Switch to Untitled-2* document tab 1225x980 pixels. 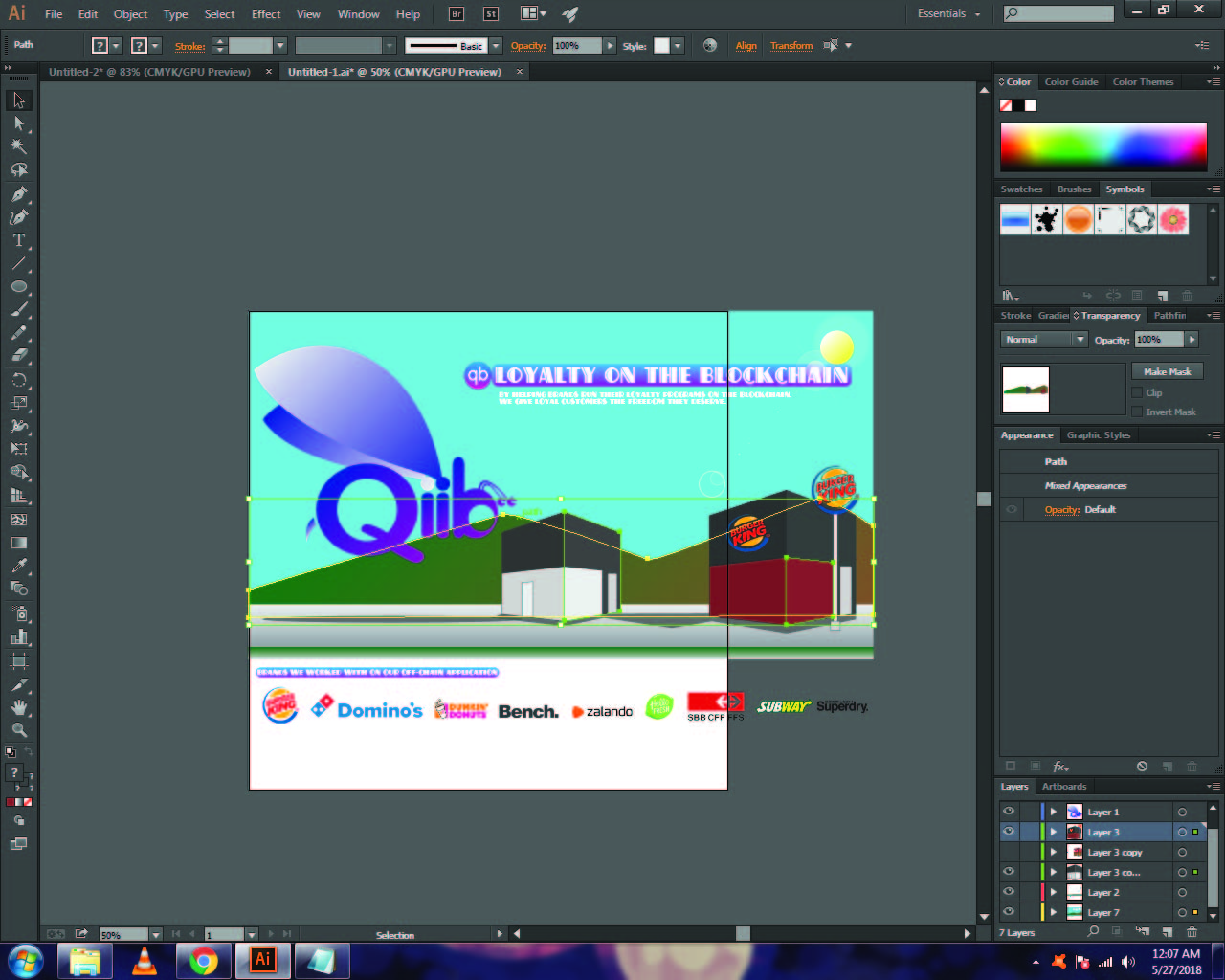[x=150, y=72]
